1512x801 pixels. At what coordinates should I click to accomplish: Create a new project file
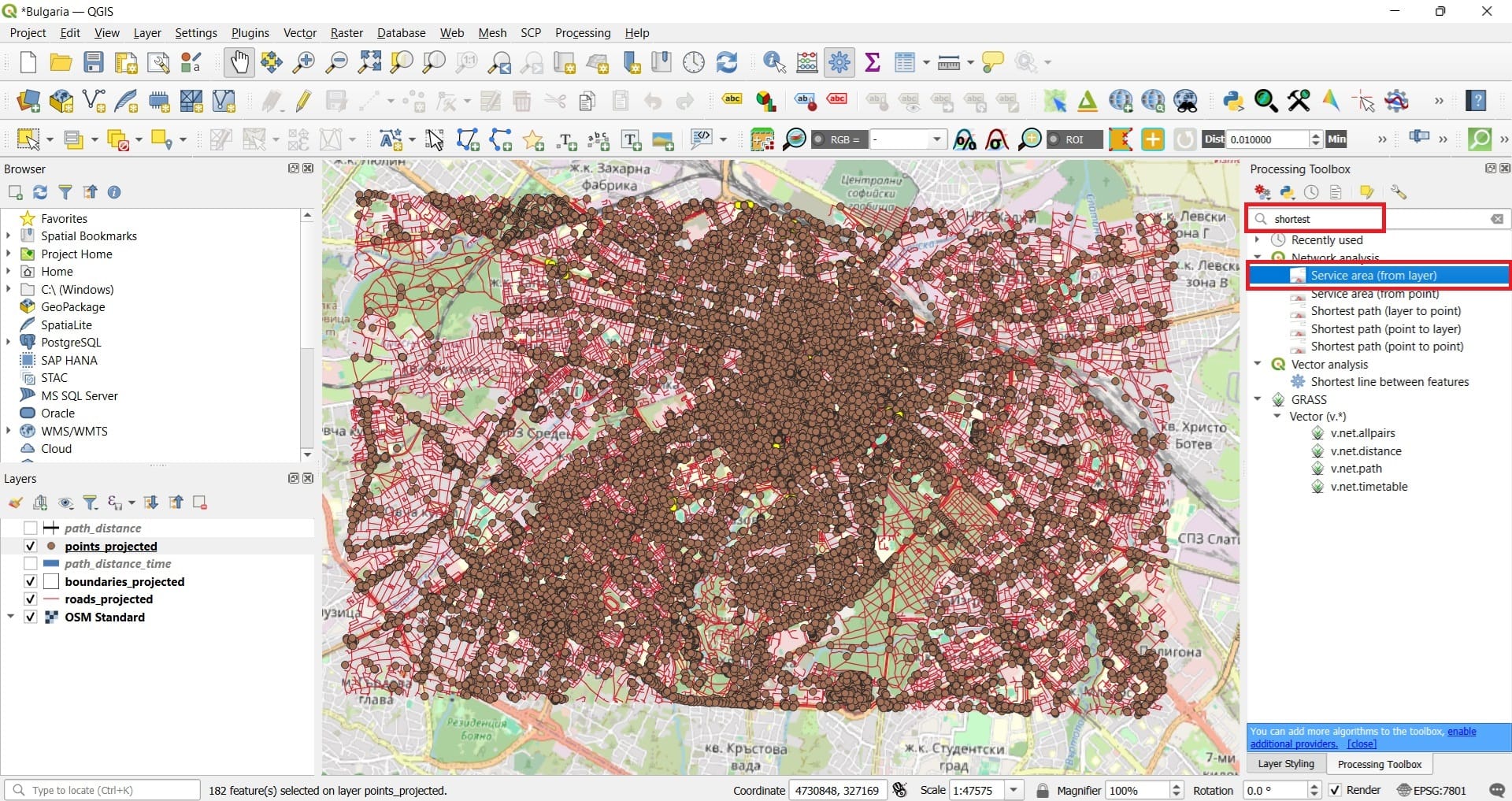(x=28, y=62)
